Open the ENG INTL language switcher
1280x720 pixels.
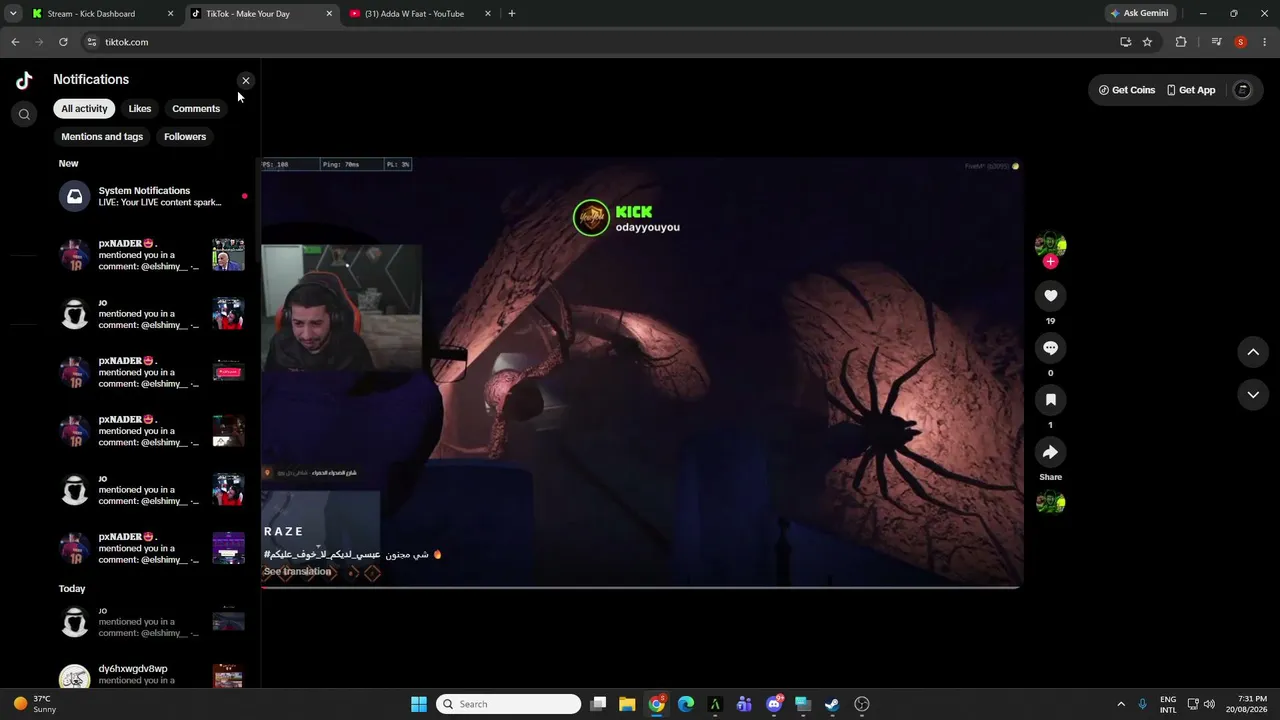tap(1168, 704)
